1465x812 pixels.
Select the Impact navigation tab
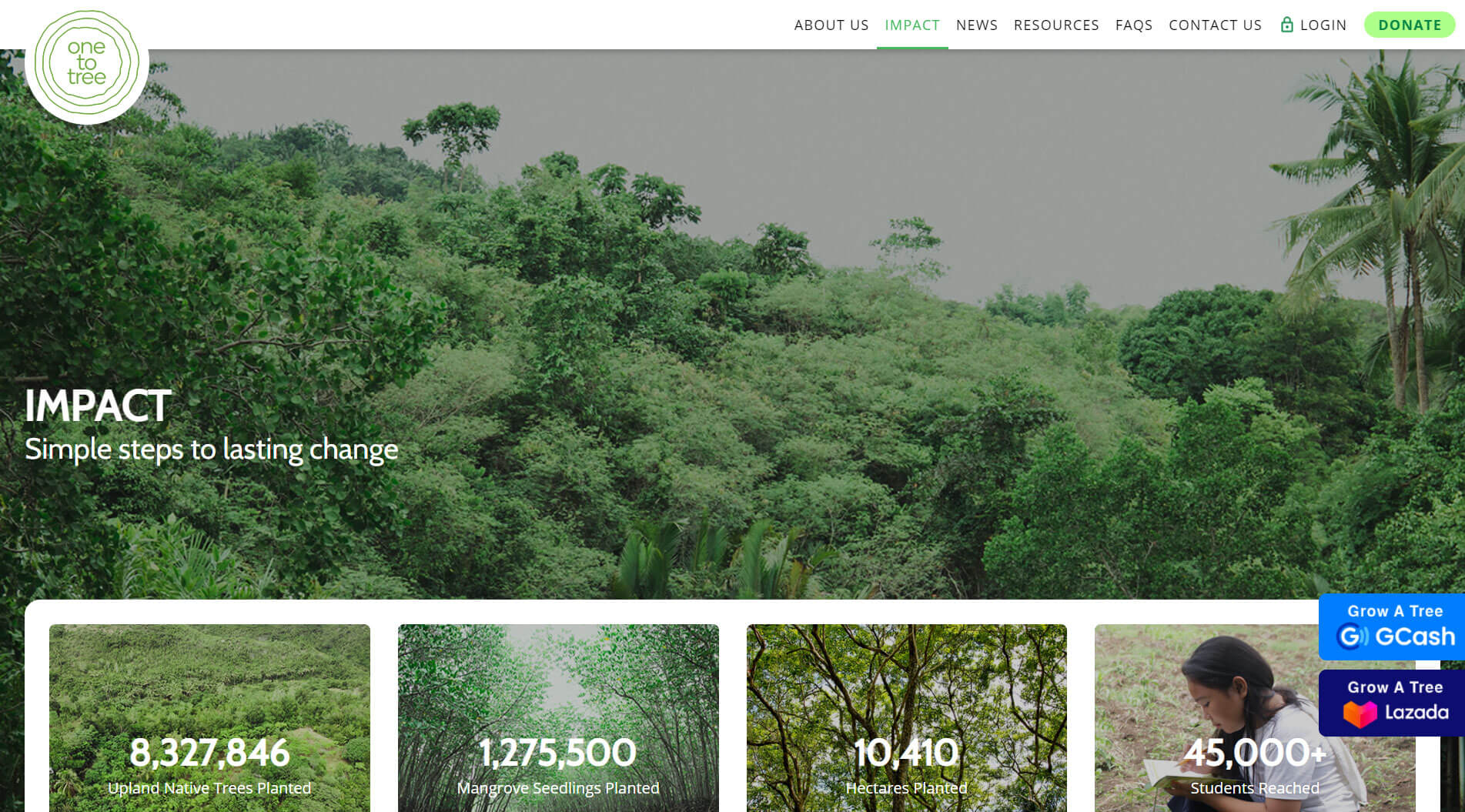click(912, 25)
